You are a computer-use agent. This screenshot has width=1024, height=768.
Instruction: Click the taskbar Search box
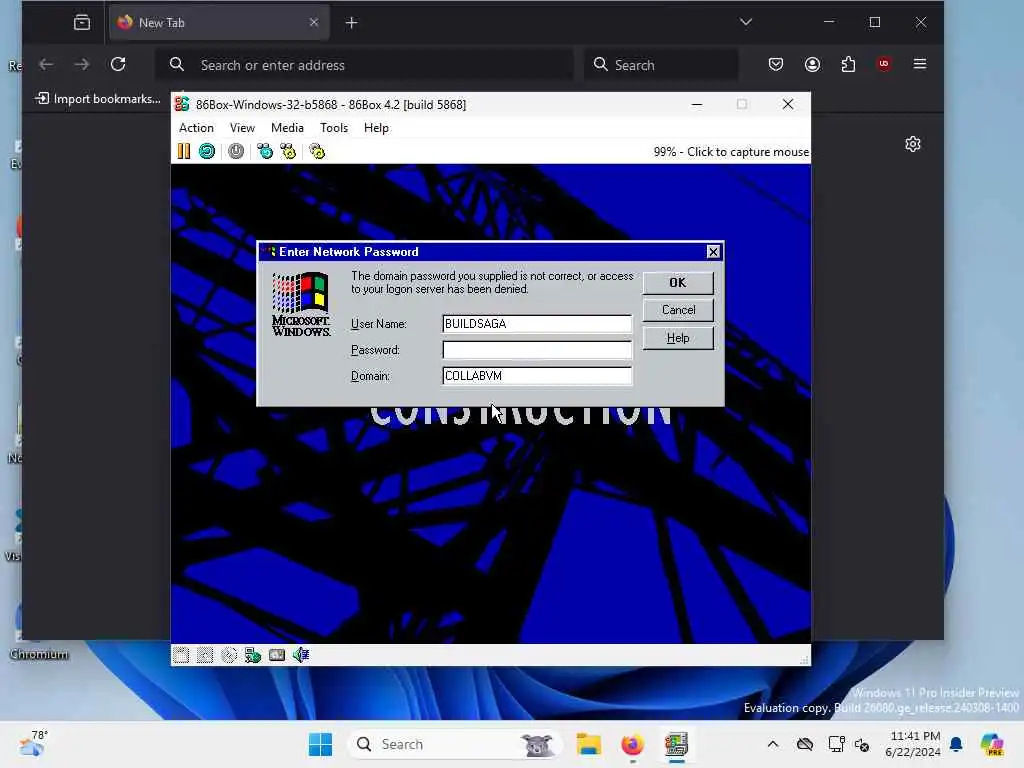click(x=455, y=744)
